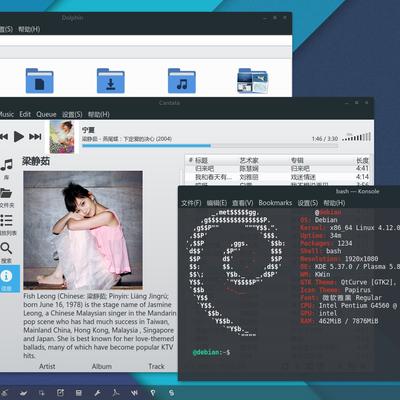400x400 pixels.
Task: Open the PDF reader taskbar icon
Action: (116, 393)
